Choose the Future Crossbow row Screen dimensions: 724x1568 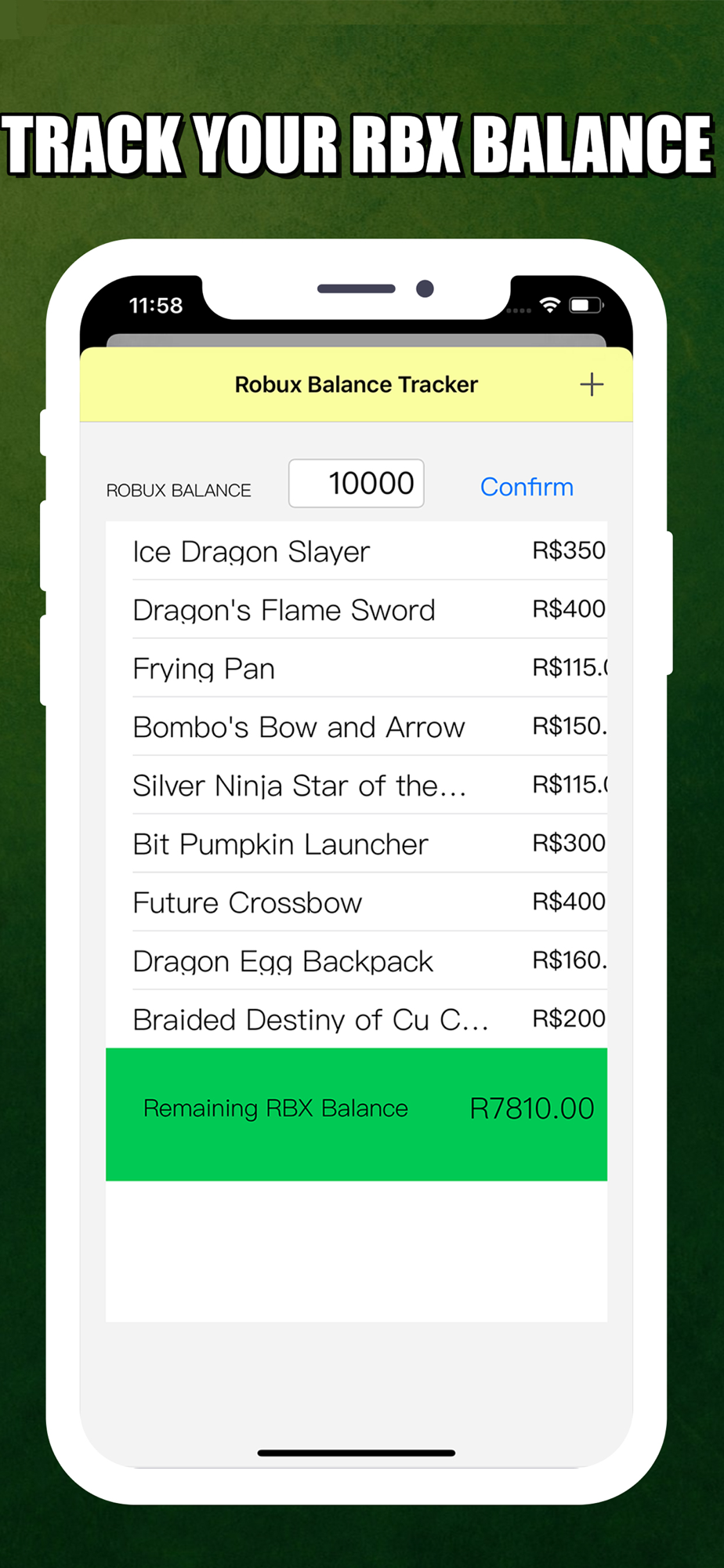(x=357, y=902)
